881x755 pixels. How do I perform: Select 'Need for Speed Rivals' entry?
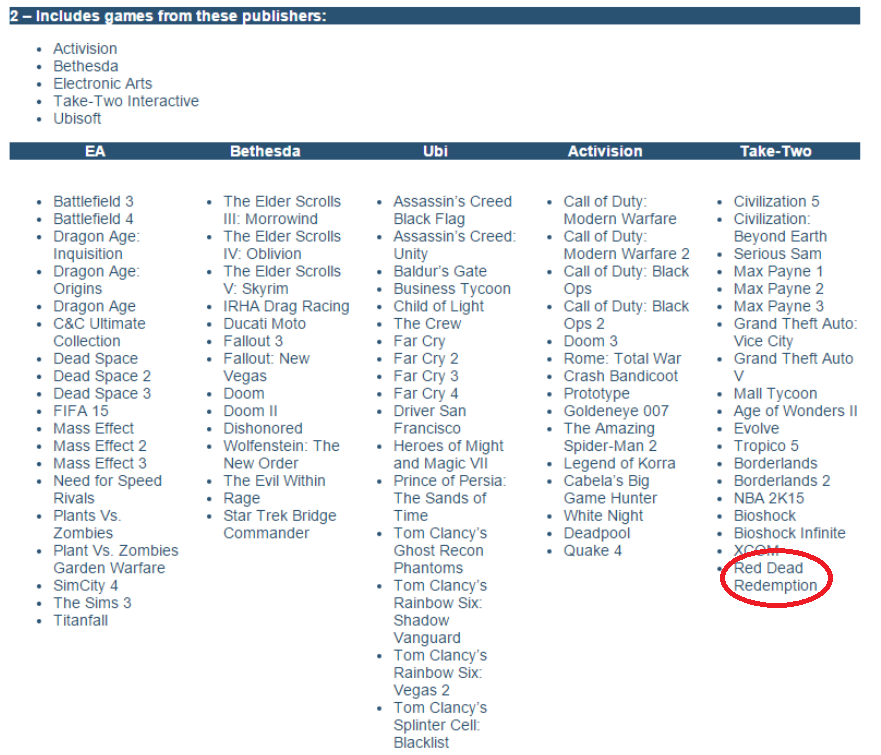pos(108,489)
